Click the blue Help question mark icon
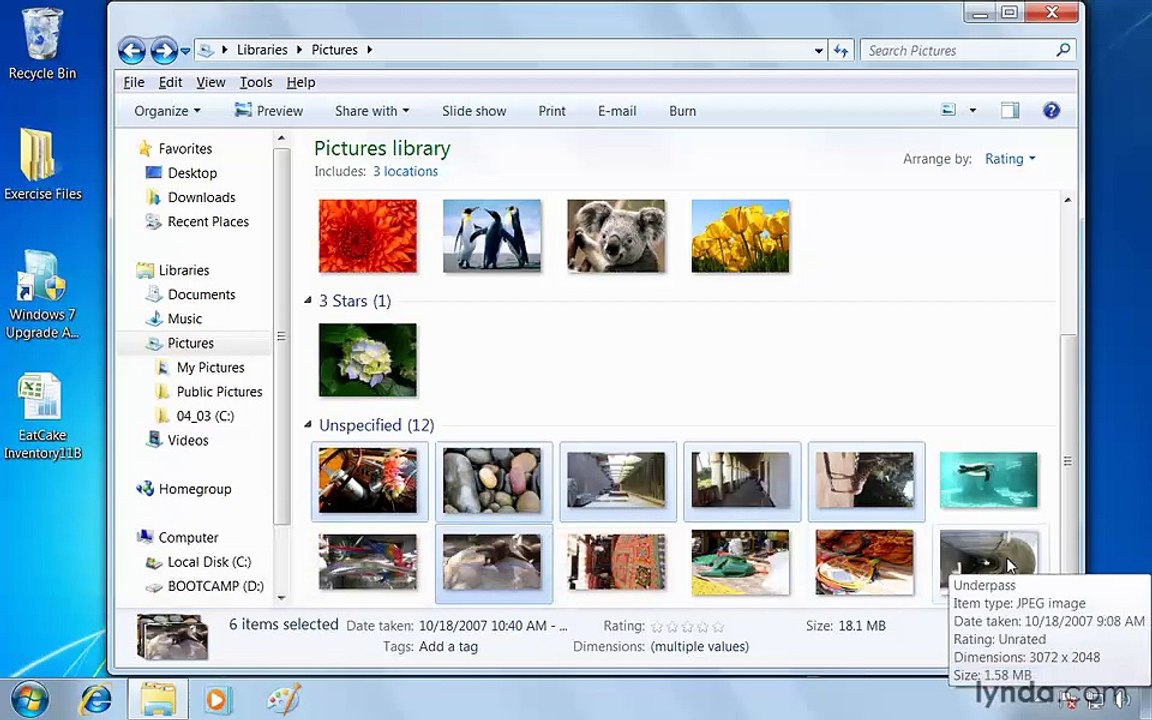 click(1051, 110)
